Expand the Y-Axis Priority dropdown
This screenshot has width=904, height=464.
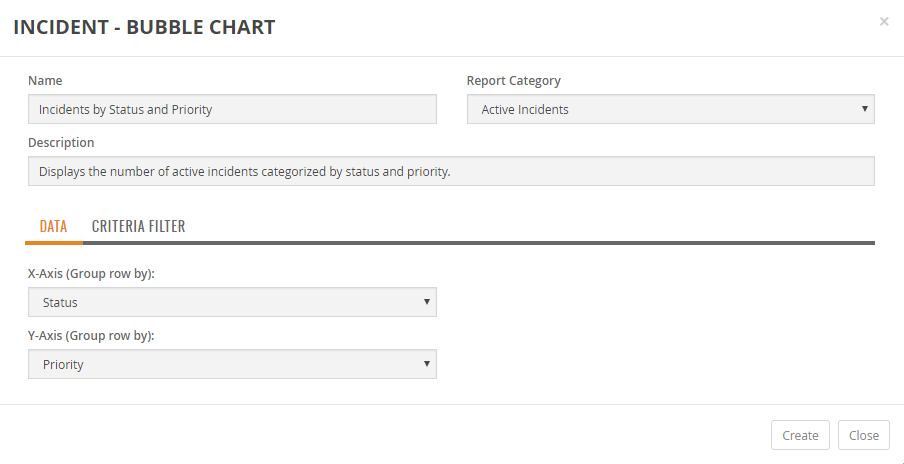(x=232, y=365)
